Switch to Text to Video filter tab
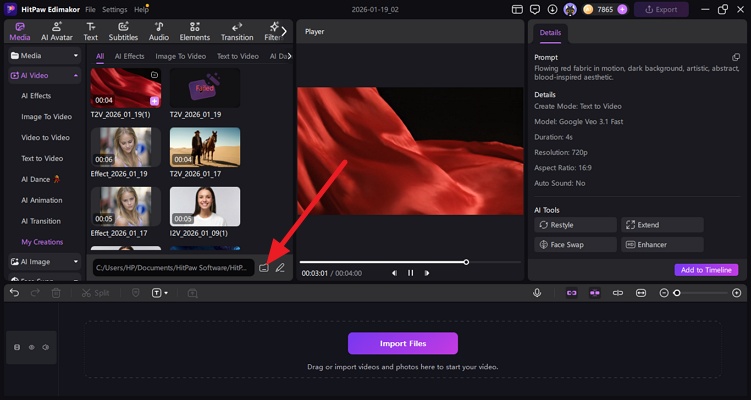751x400 pixels. pos(238,56)
